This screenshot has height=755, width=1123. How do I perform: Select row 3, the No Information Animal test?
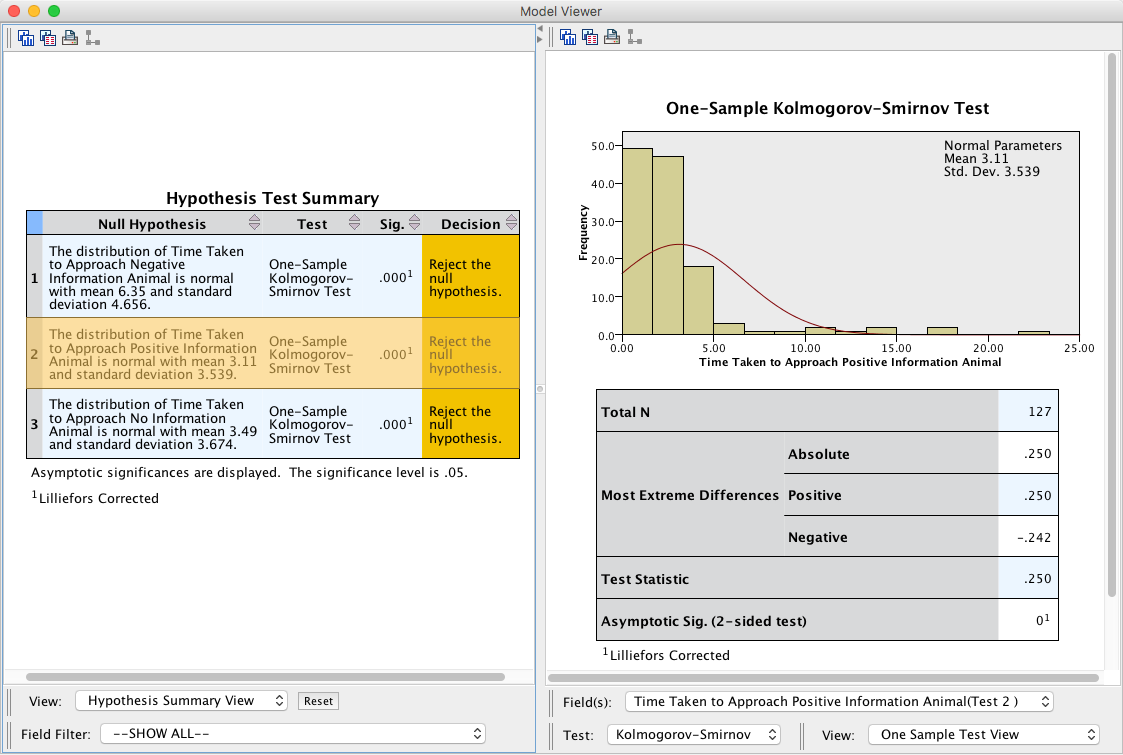coord(150,424)
